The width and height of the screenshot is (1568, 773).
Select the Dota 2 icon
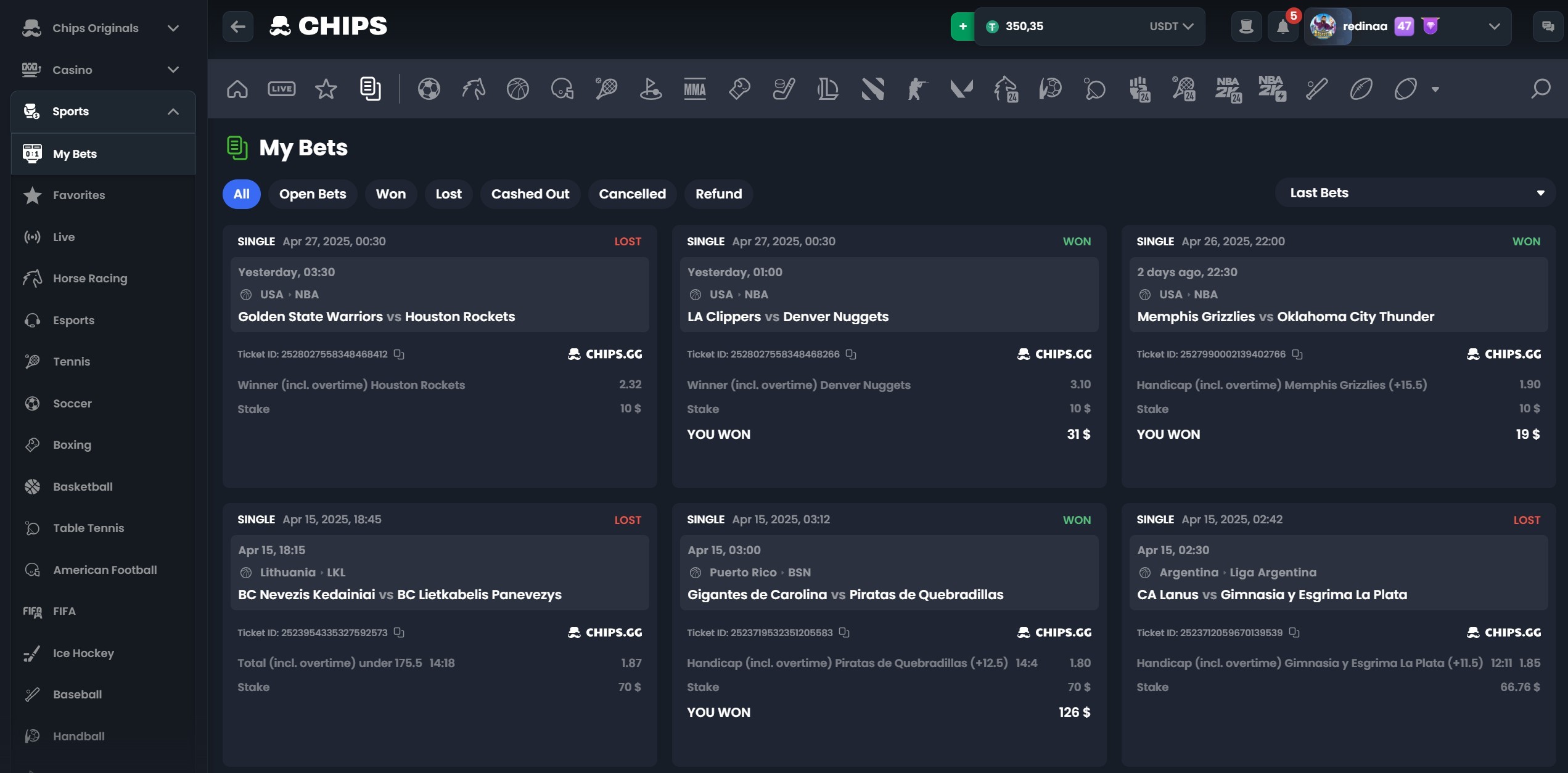pyautogui.click(x=872, y=89)
